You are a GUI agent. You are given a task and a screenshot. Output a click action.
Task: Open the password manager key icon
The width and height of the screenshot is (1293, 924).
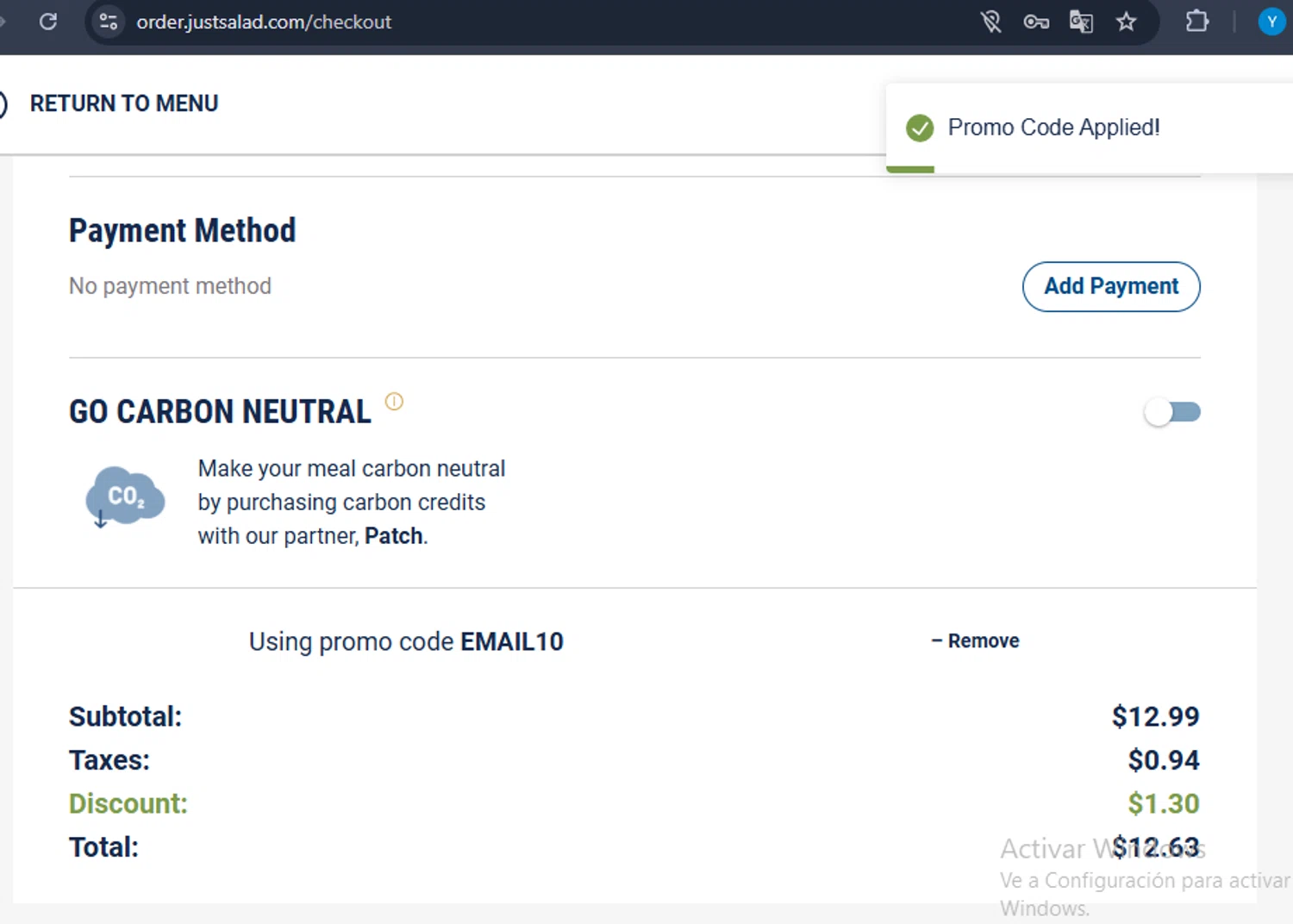tap(1036, 22)
